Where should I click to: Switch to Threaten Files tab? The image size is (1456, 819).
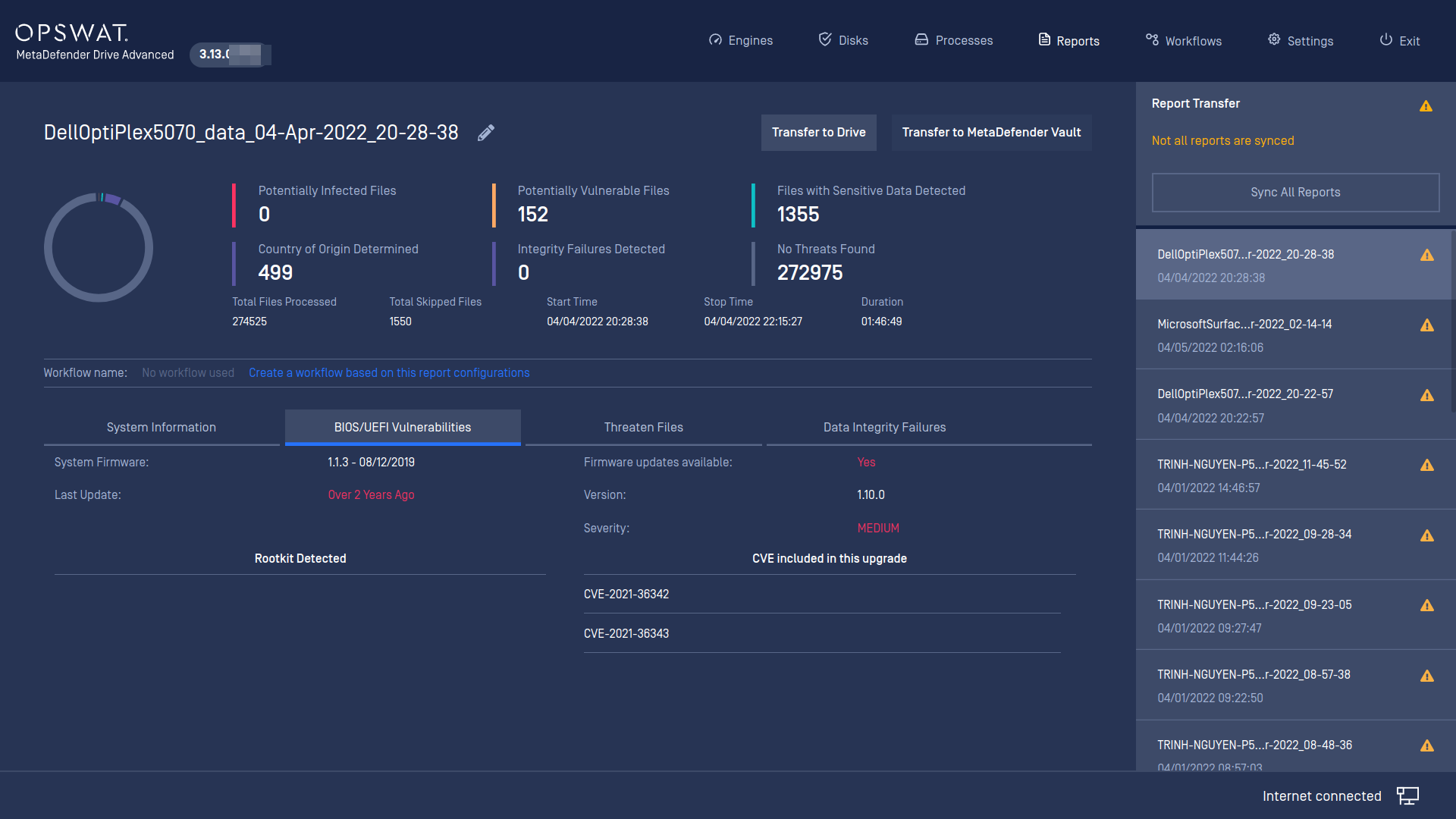pos(644,427)
